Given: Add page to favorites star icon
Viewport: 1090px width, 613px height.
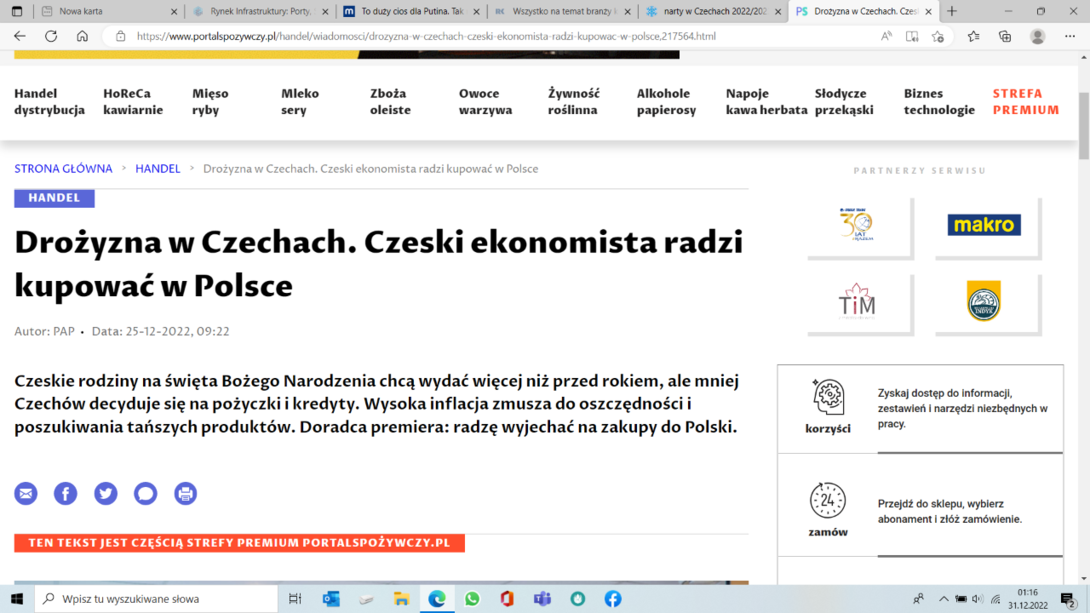Looking at the screenshot, I should point(938,36).
